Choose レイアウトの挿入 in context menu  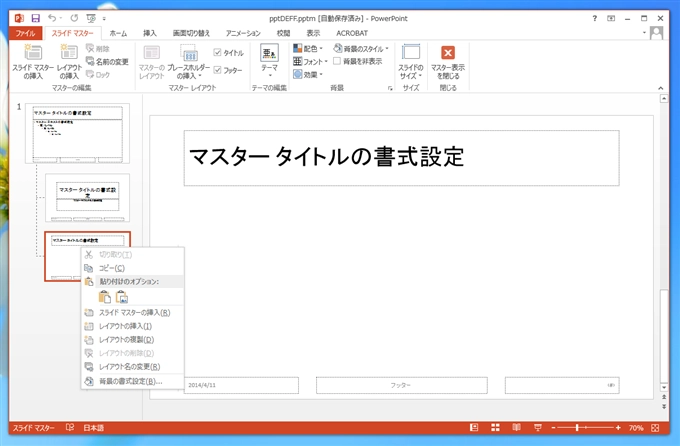coord(132,326)
